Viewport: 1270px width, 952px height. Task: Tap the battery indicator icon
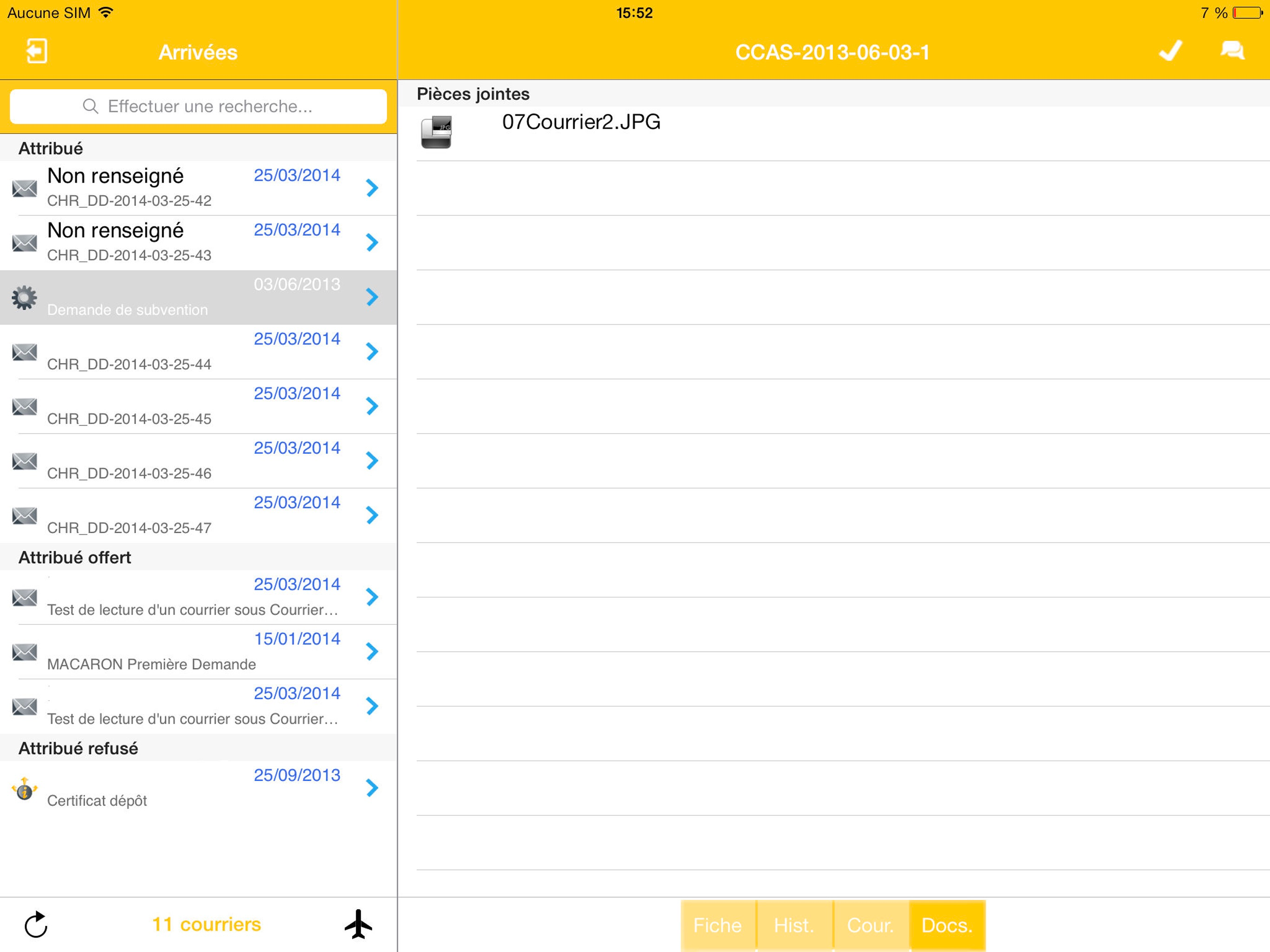[x=1247, y=13]
